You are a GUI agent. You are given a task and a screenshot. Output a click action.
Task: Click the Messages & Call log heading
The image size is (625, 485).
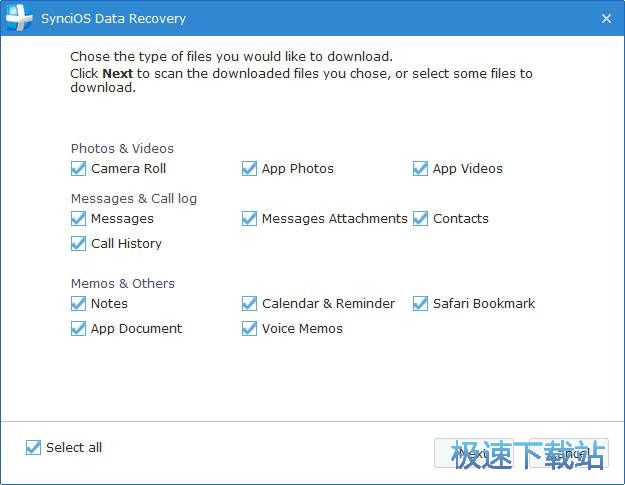pyautogui.click(x=134, y=198)
